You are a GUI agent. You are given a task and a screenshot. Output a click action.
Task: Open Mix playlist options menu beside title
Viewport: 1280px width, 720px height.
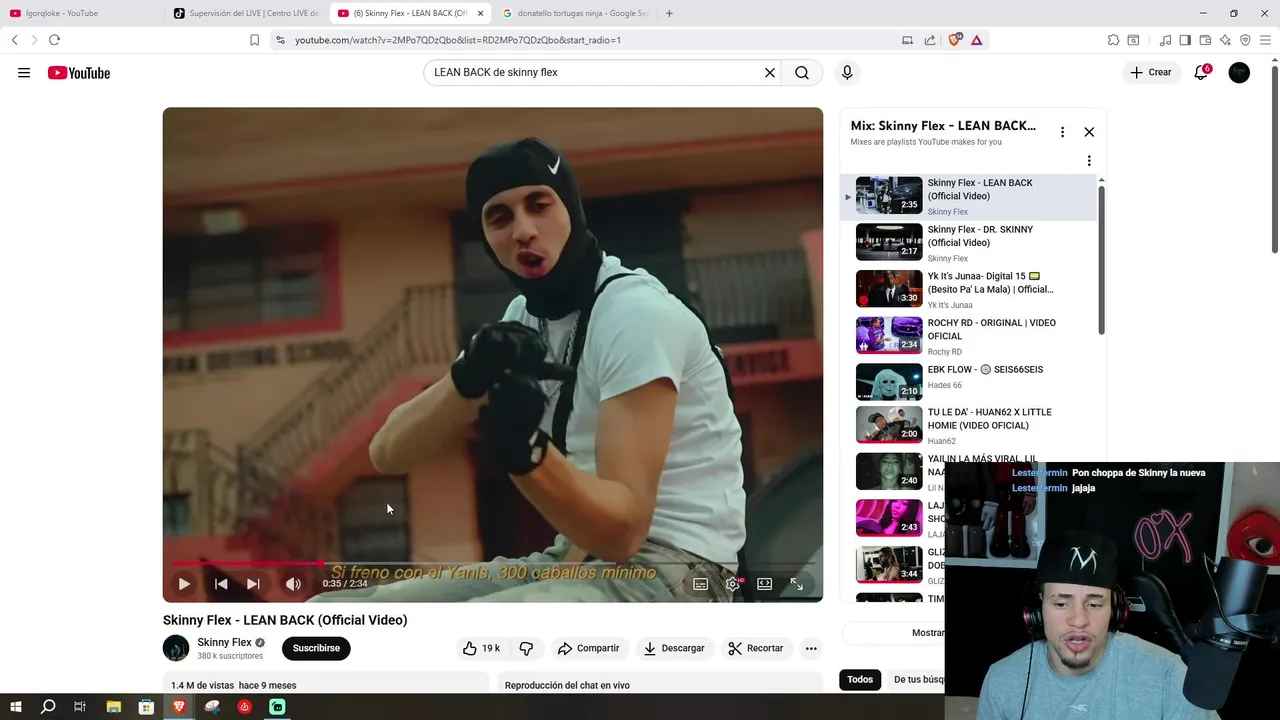point(1062,132)
